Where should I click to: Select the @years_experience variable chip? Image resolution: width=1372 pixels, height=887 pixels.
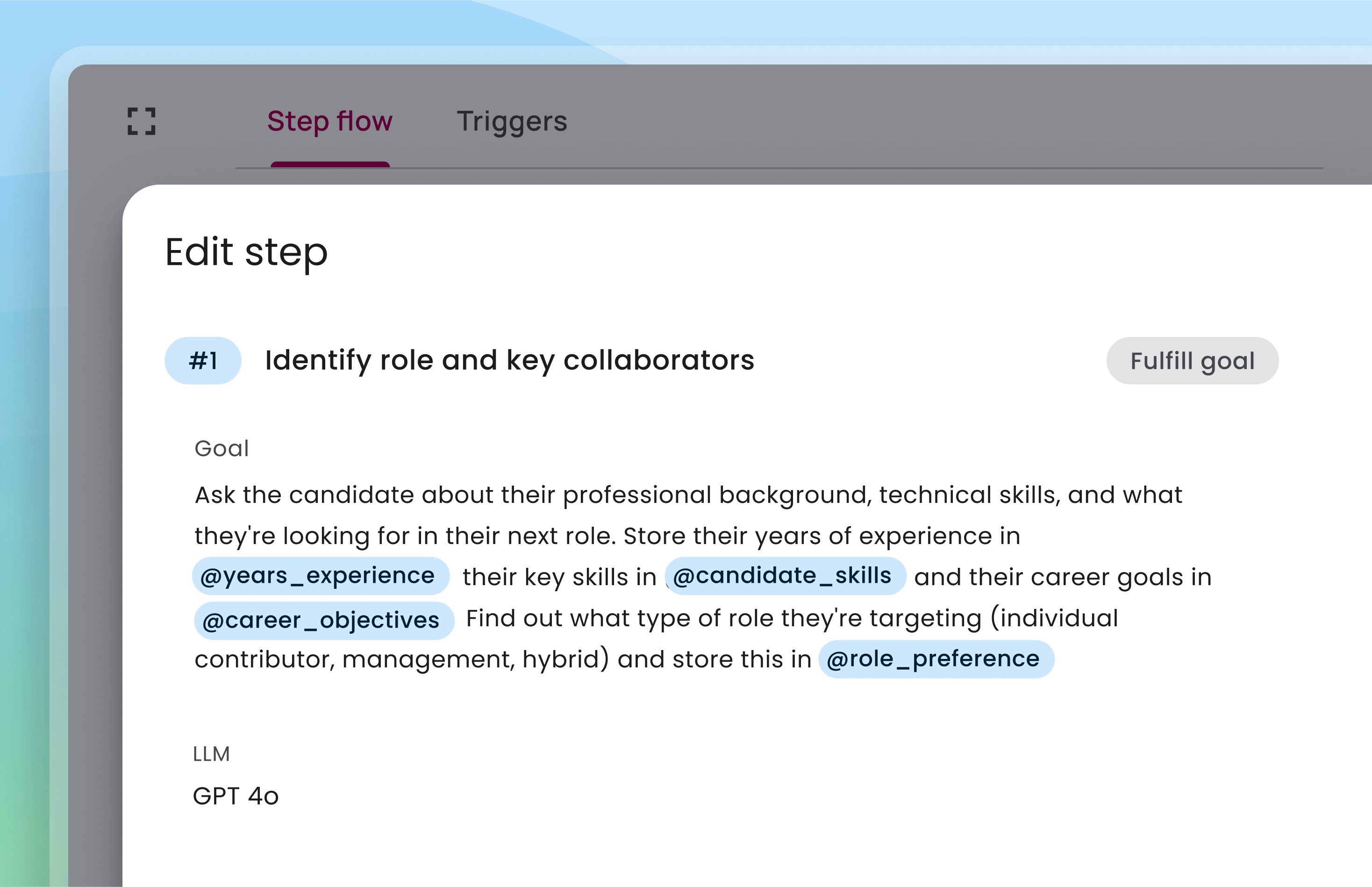[x=320, y=575]
